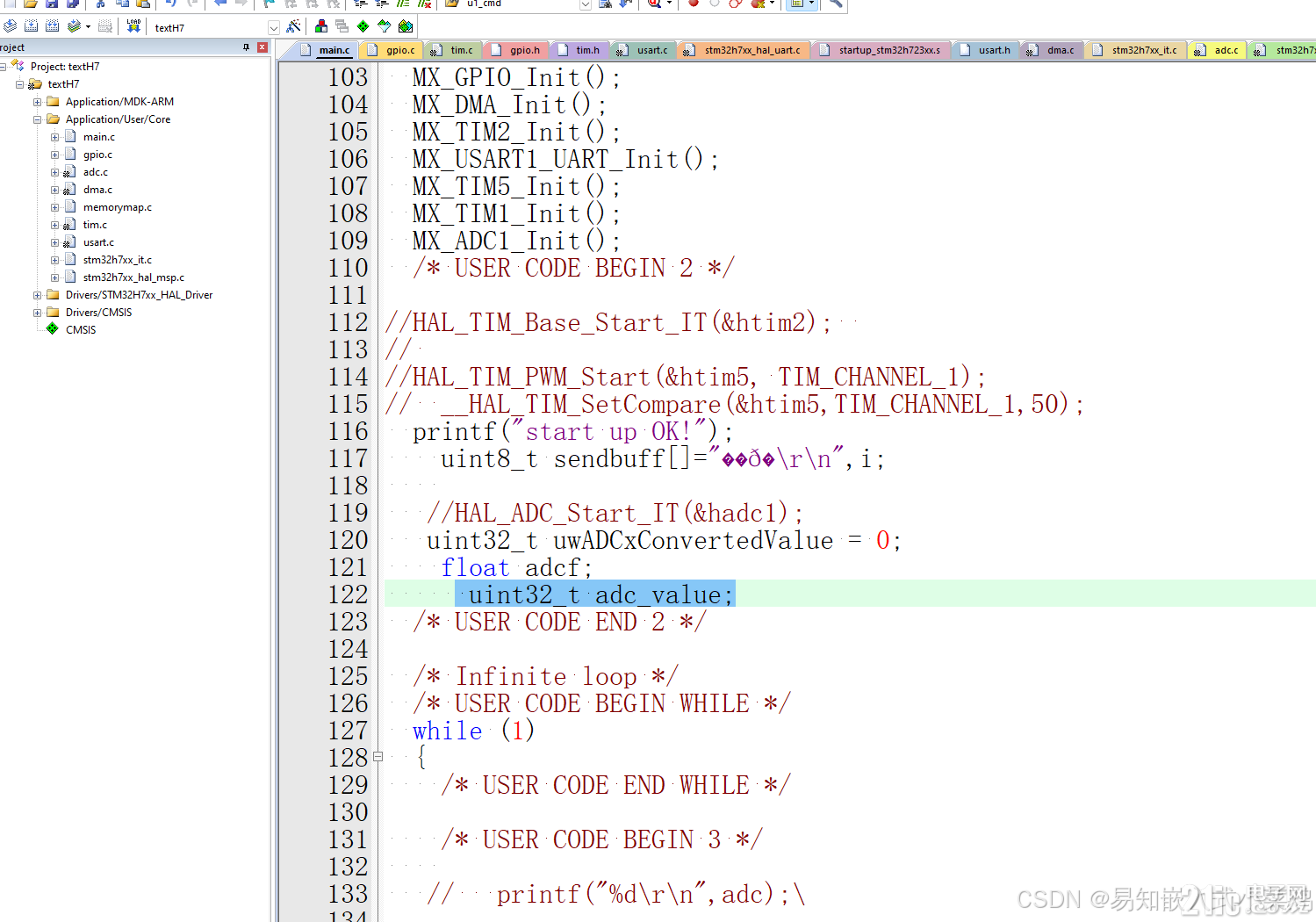Click the Manage Run-Time Environment green diamond
The height and width of the screenshot is (922, 1316).
point(363,26)
